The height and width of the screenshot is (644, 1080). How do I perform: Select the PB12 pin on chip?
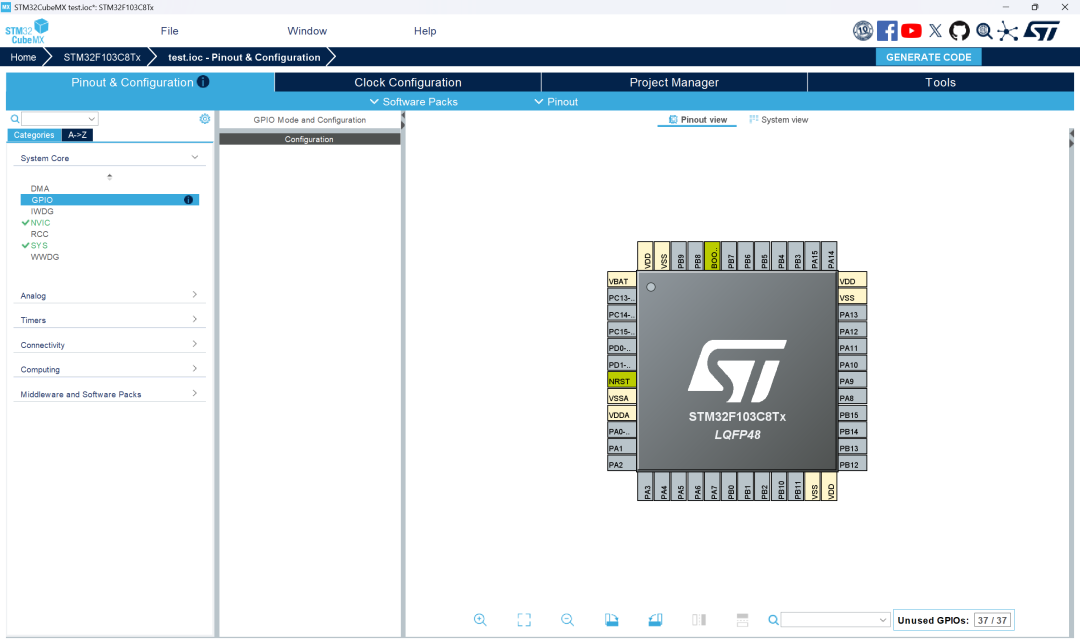(x=852, y=464)
